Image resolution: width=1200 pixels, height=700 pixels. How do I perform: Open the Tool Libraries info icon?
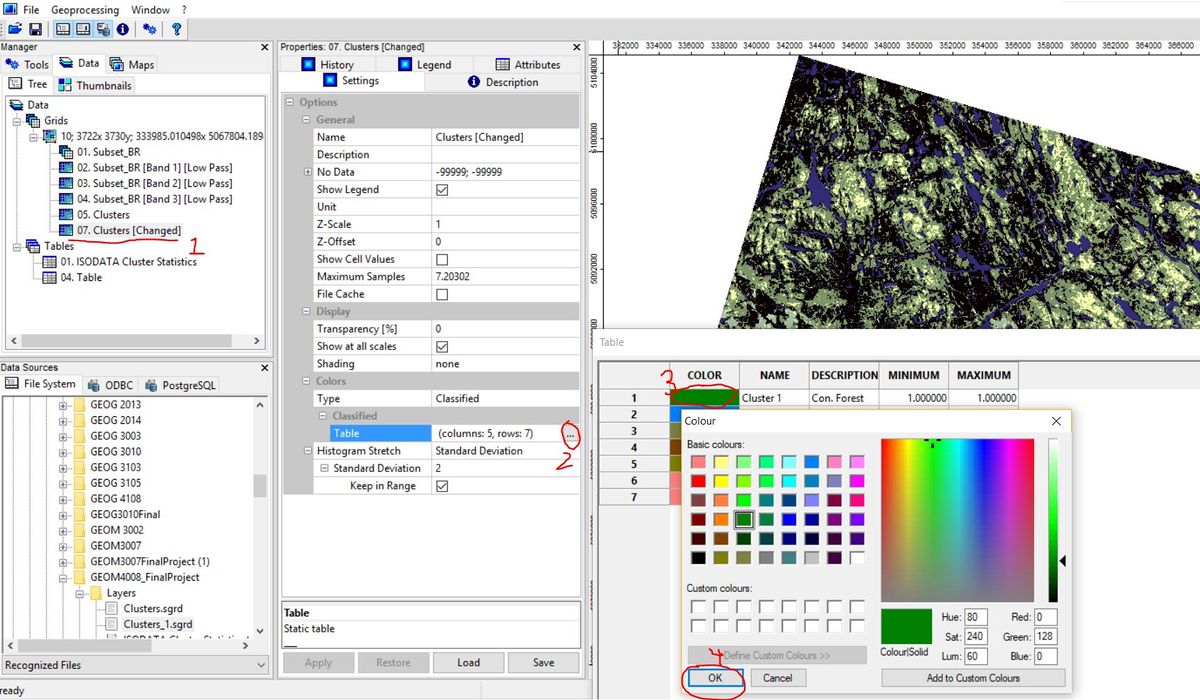point(122,29)
